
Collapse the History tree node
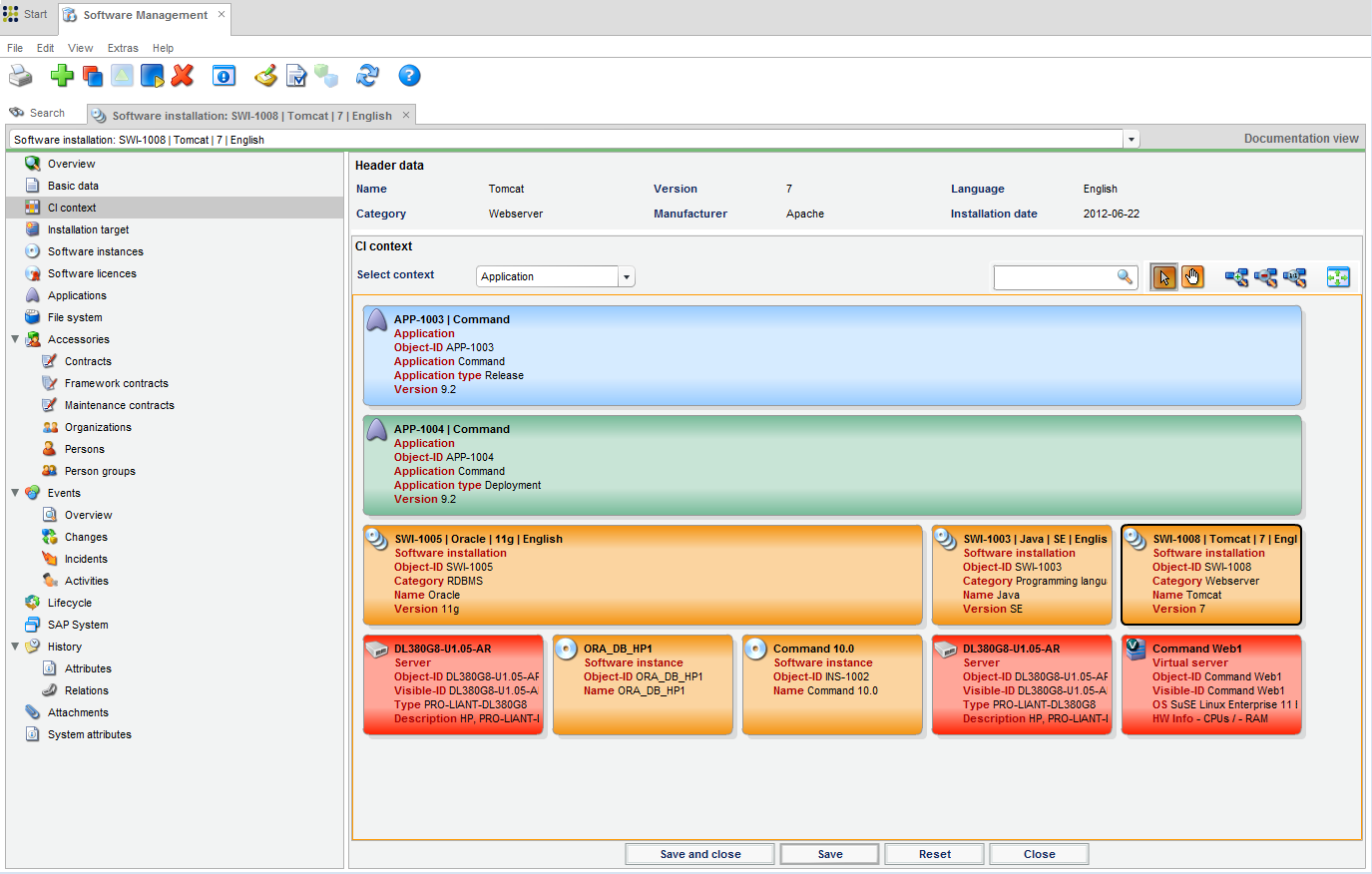15,647
